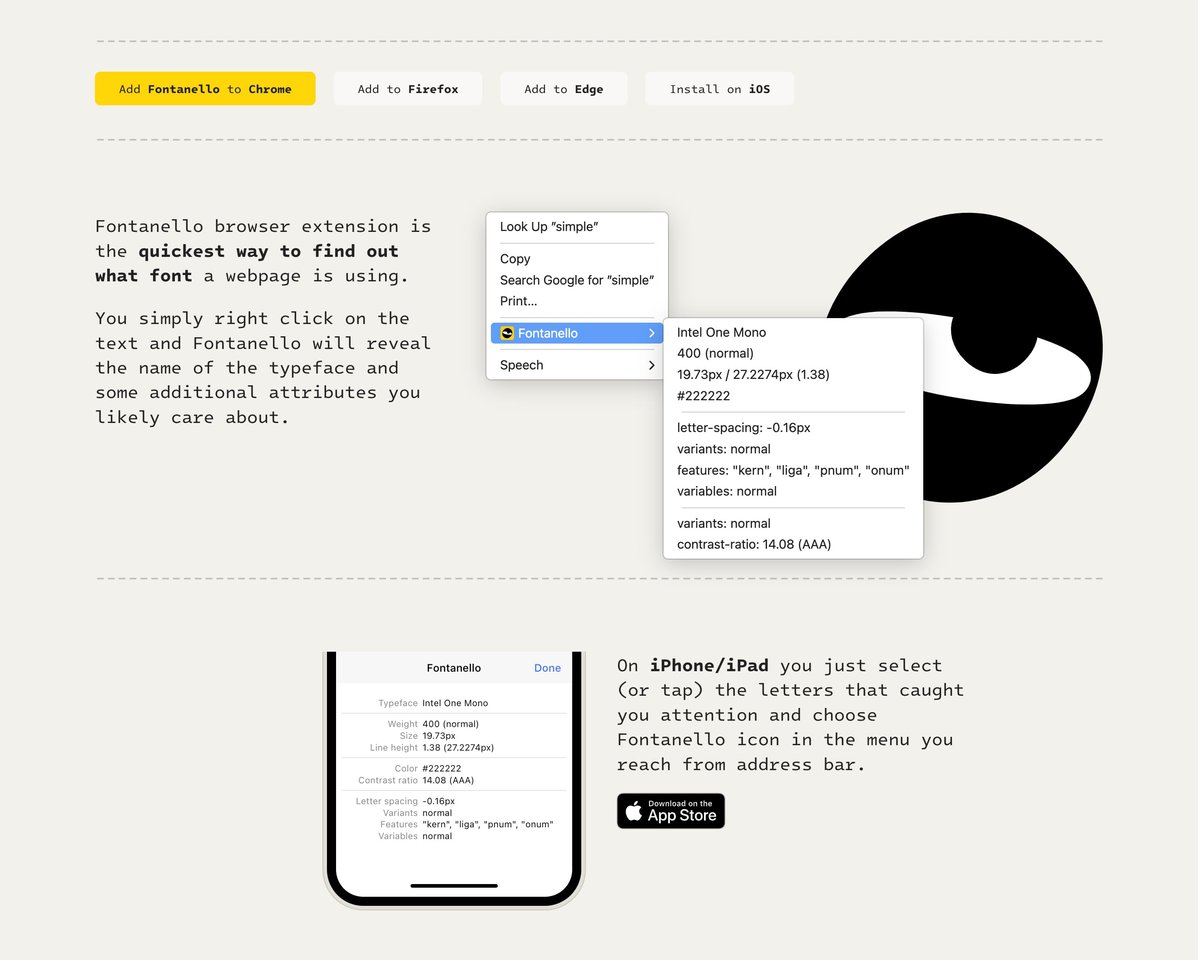1198x960 pixels.
Task: Expand the Speech submenu chevron arrow
Action: 651,365
